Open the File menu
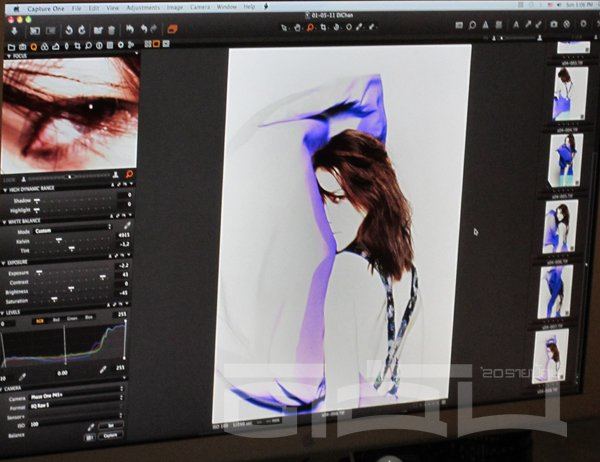 click(77, 8)
